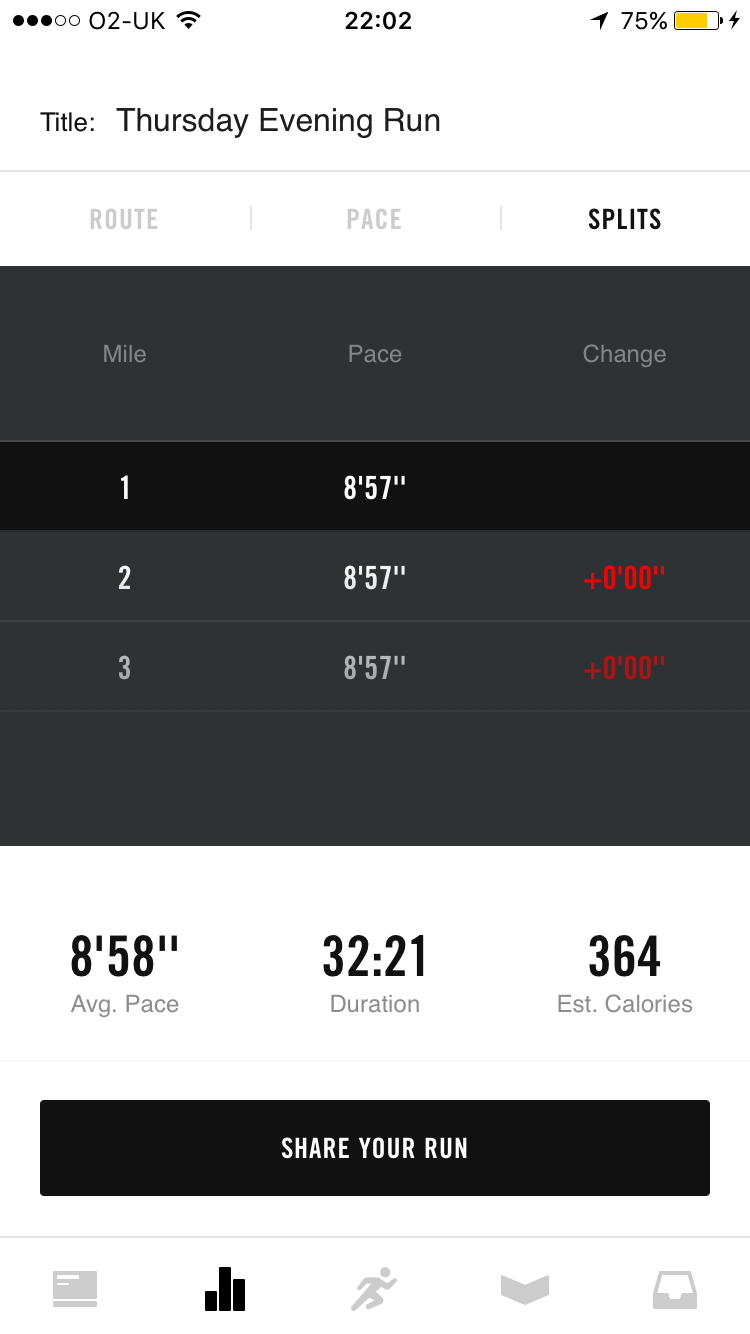This screenshot has width=750, height=1334.
Task: Select the Splits tab
Action: point(625,219)
